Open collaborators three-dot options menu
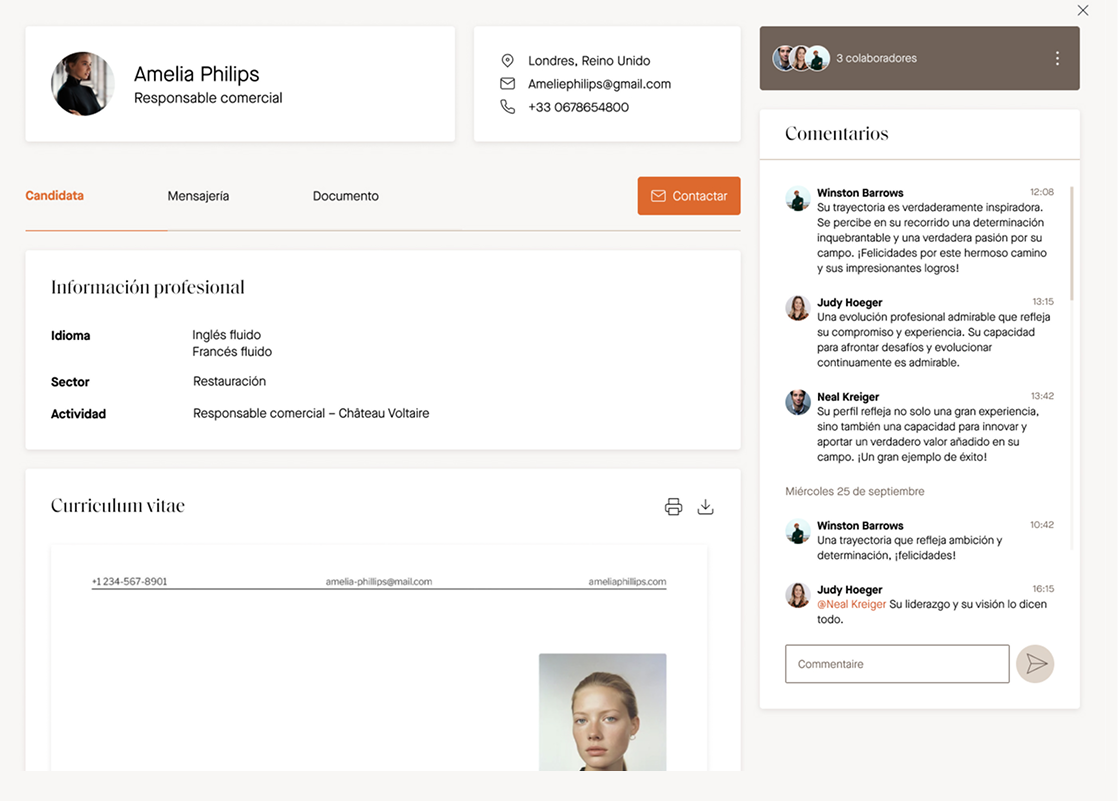The image size is (1118, 801). [1057, 59]
